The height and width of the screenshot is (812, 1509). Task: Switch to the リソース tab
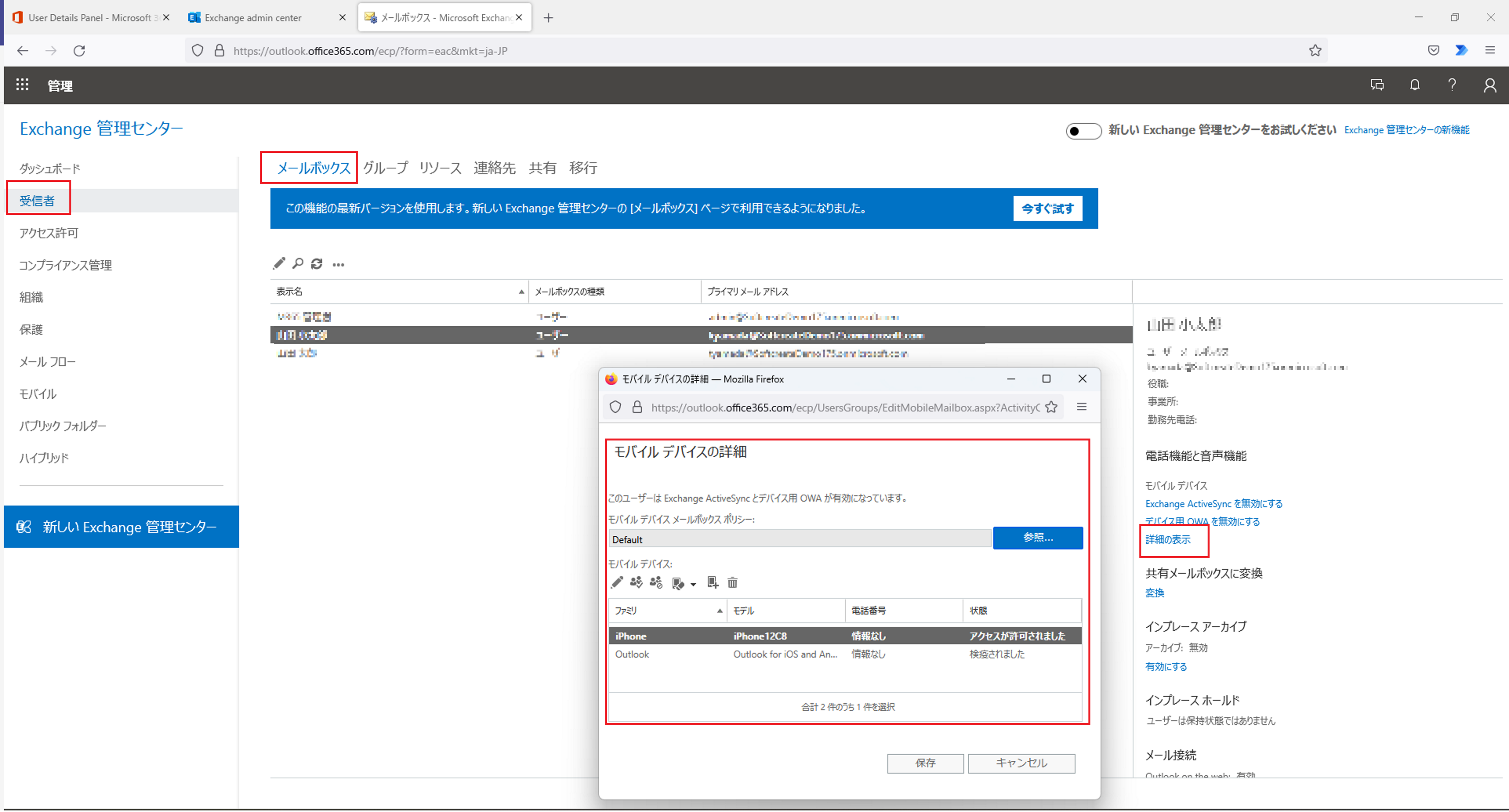tap(441, 168)
